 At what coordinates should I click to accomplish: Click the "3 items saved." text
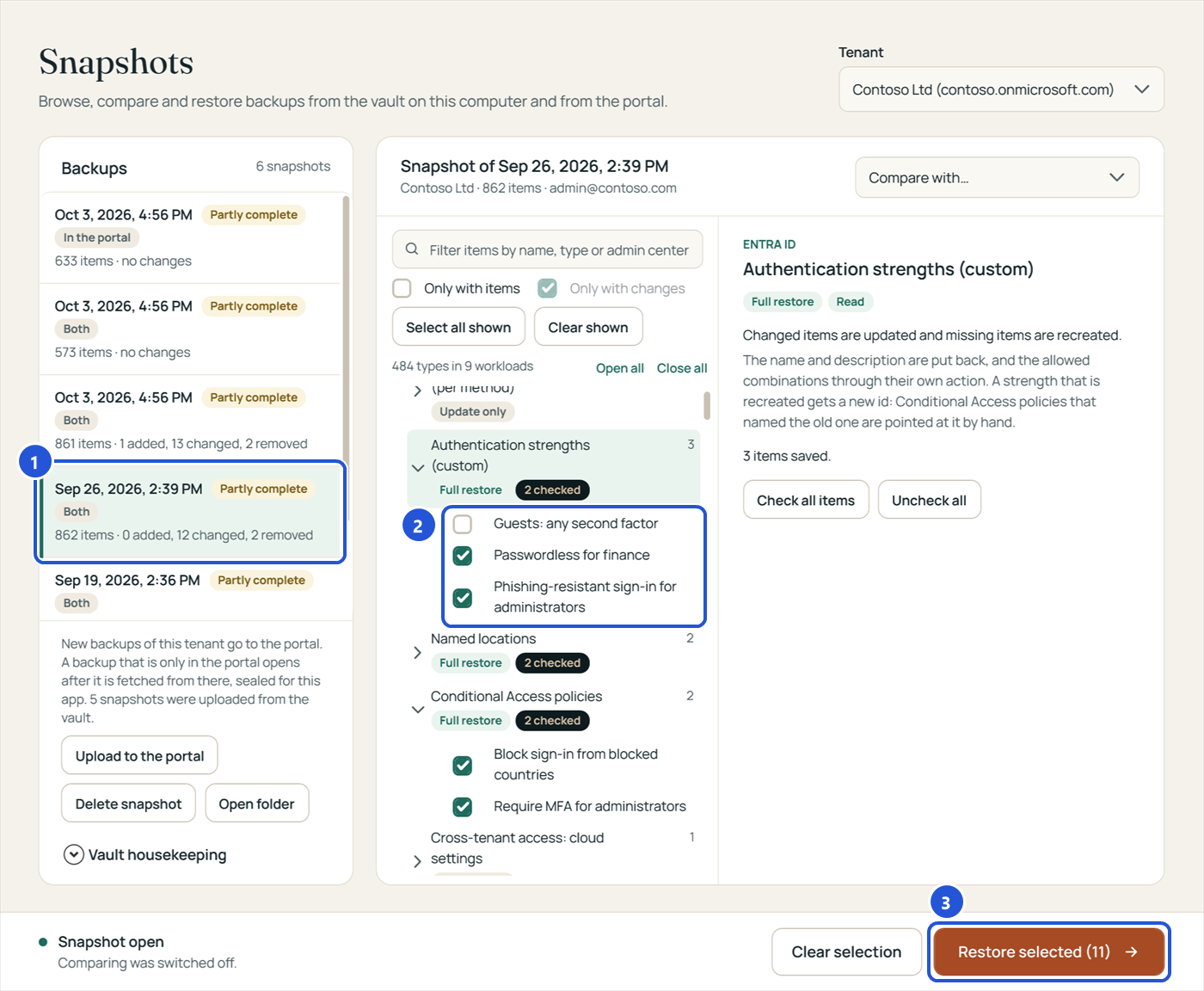(x=787, y=456)
